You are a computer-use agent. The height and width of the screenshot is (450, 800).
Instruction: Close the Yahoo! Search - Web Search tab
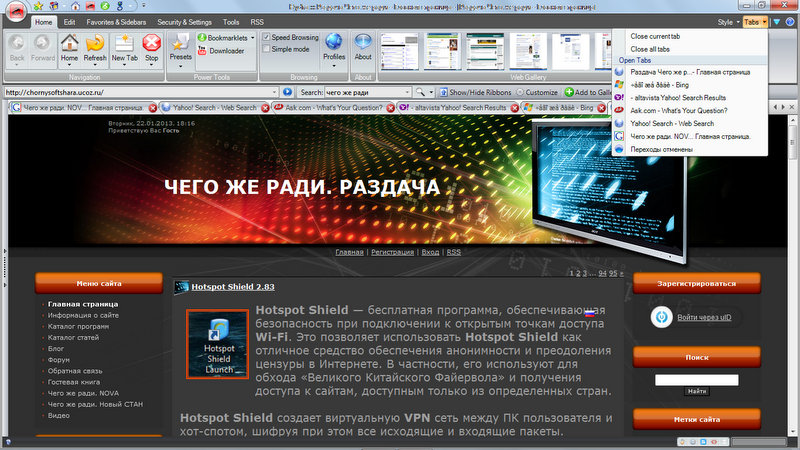click(265, 108)
